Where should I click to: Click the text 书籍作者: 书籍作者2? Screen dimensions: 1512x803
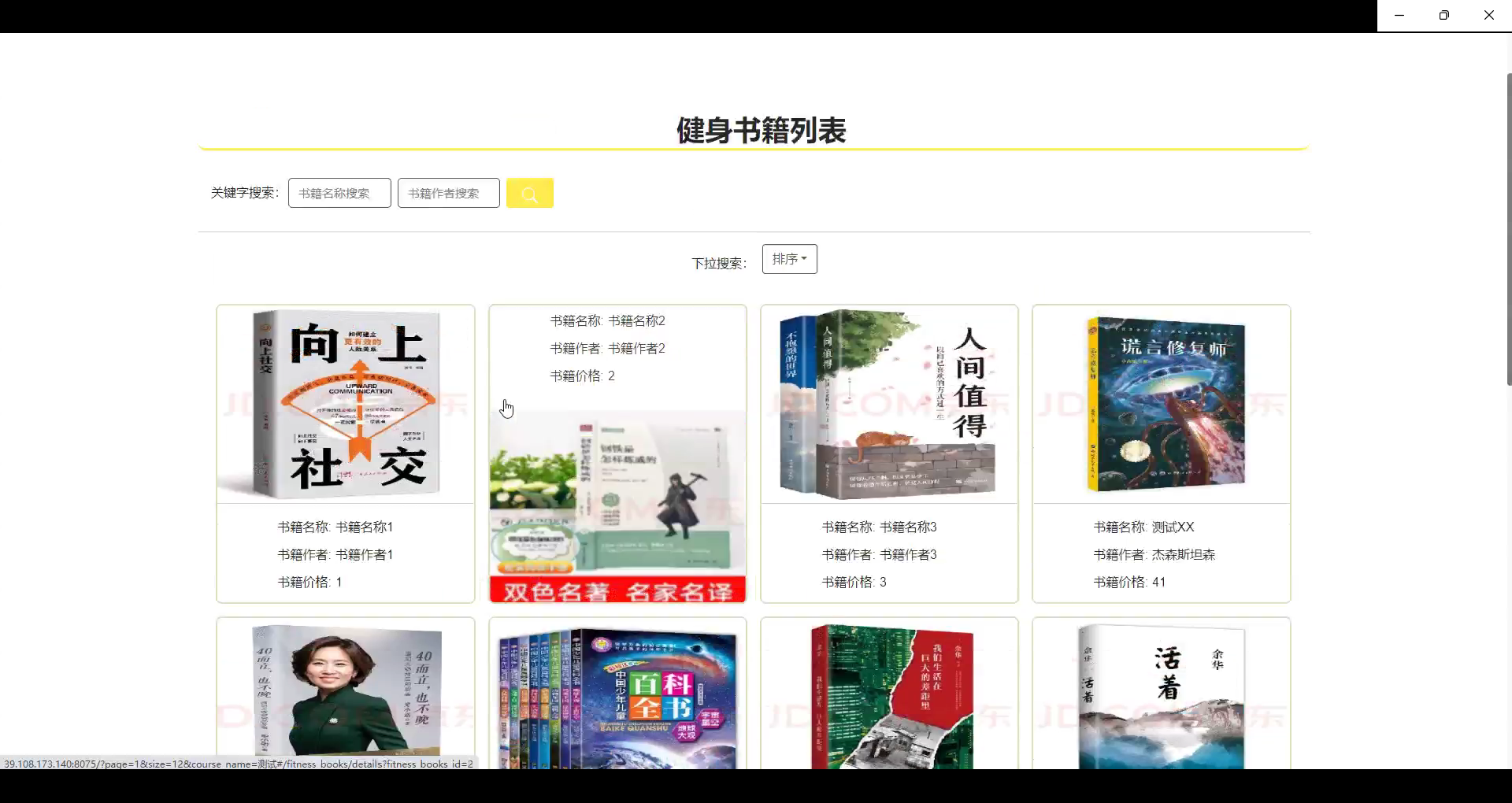coord(607,348)
